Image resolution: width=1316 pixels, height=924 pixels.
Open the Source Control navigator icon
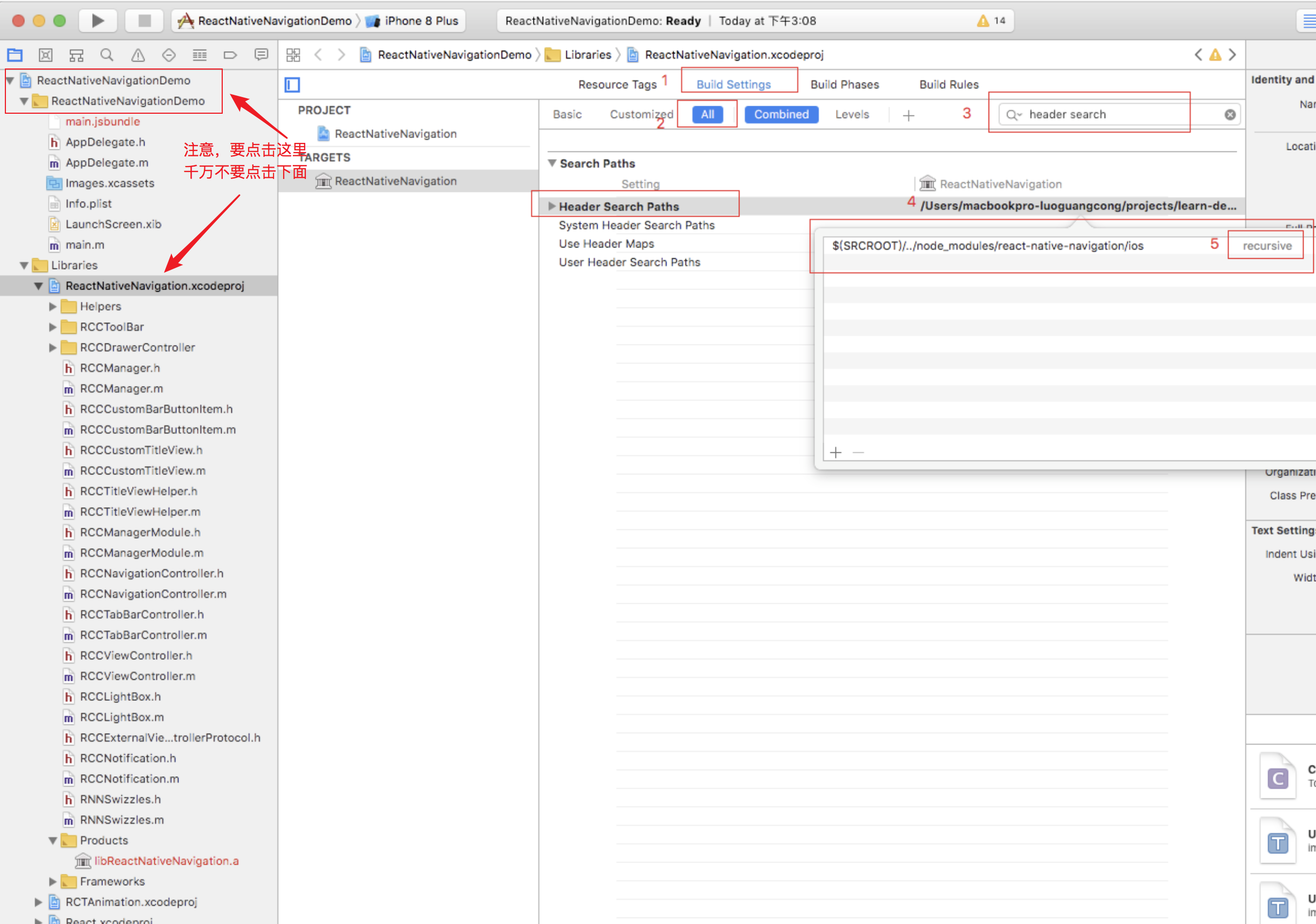[x=45, y=55]
